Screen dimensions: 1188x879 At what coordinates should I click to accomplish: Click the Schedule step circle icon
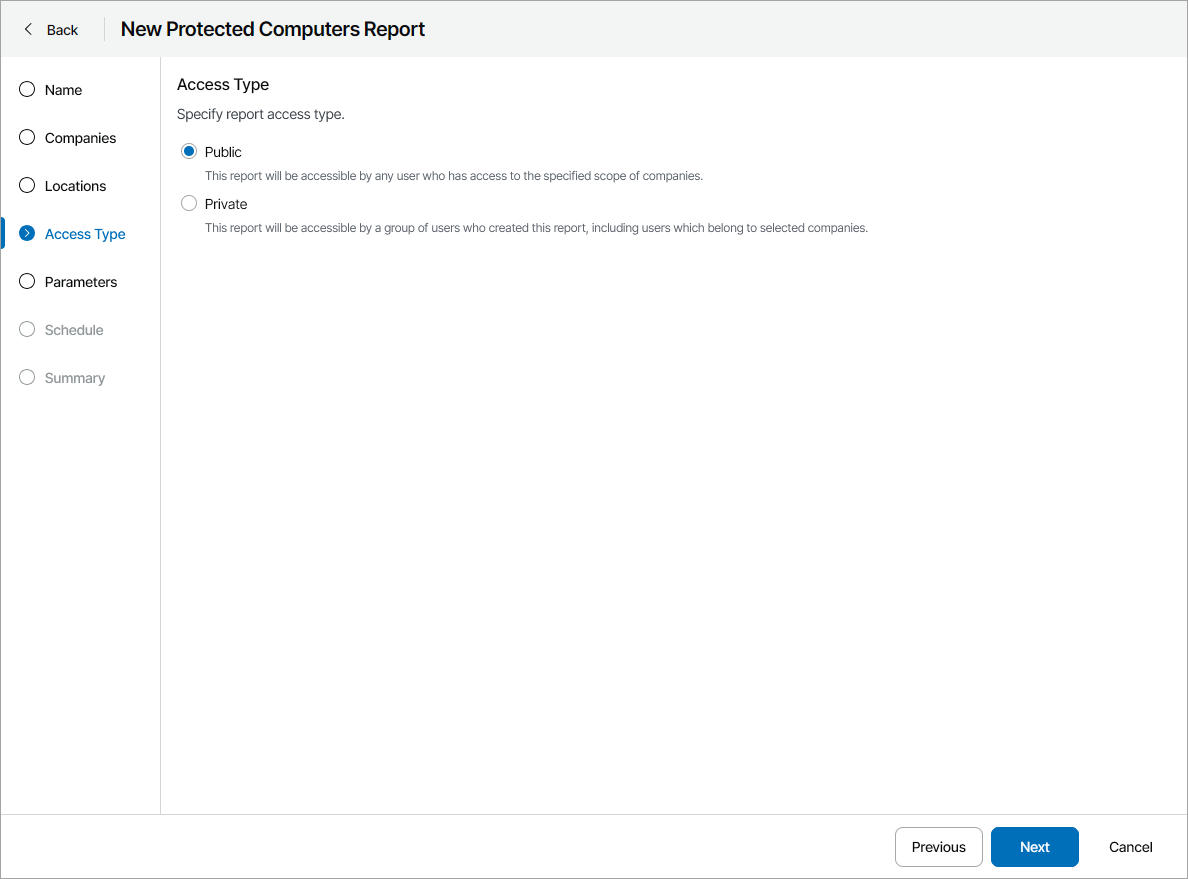pos(27,330)
